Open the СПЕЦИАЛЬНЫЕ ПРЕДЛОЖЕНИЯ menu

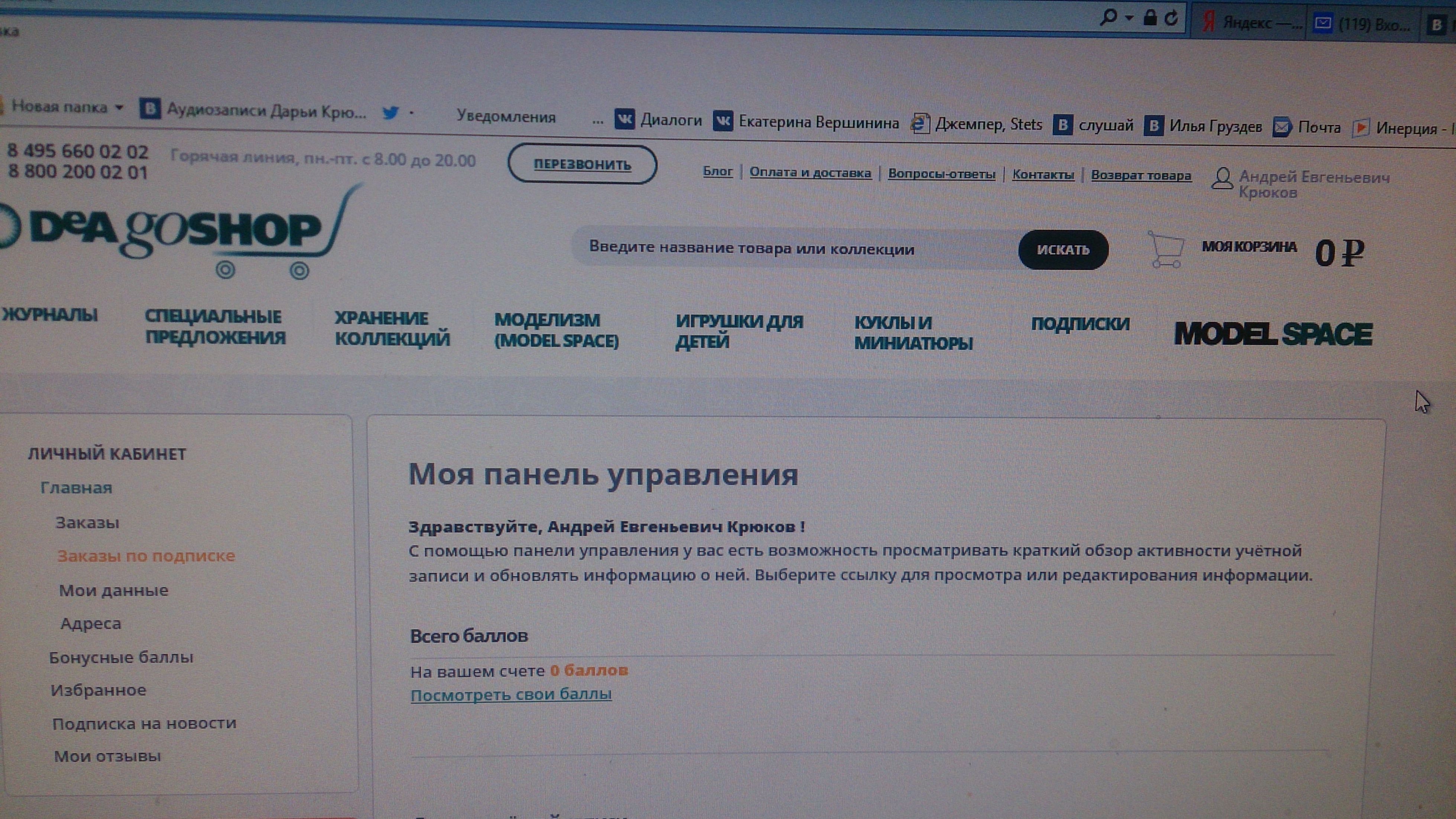click(x=215, y=327)
